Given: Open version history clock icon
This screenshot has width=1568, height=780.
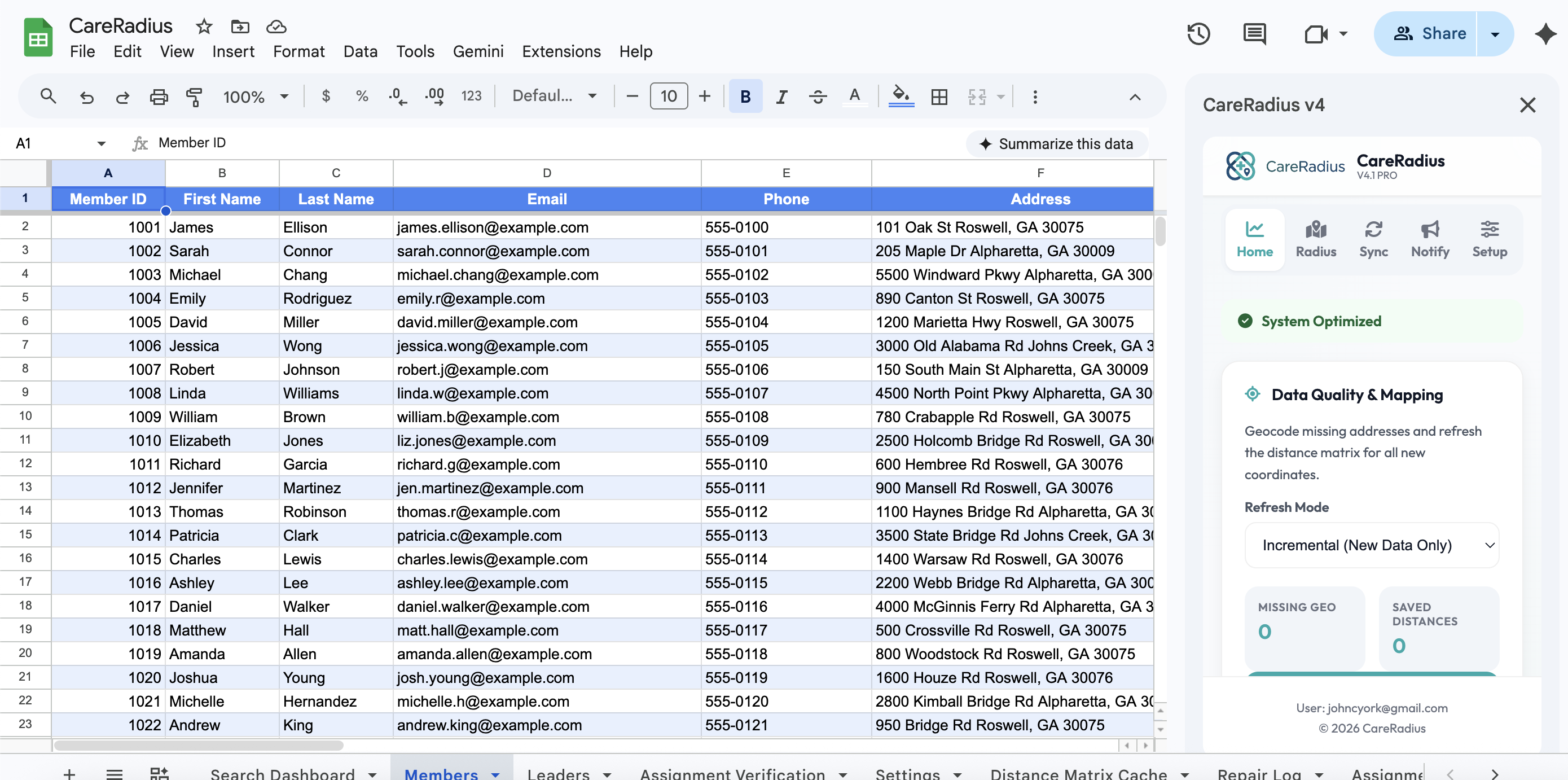Looking at the screenshot, I should click(x=1198, y=33).
